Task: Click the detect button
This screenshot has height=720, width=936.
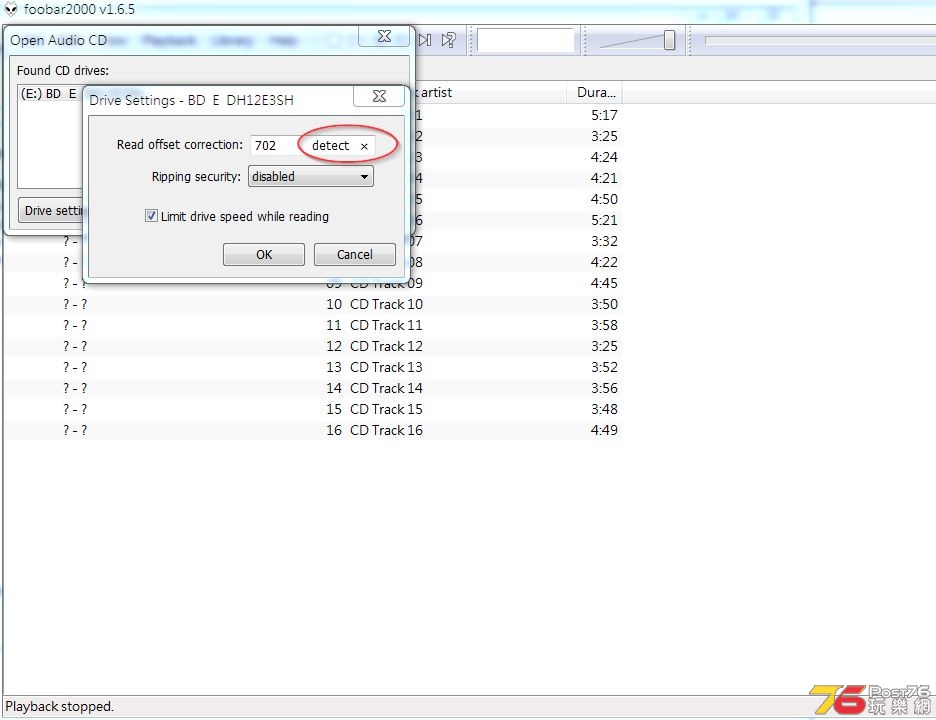Action: pyautogui.click(x=330, y=146)
